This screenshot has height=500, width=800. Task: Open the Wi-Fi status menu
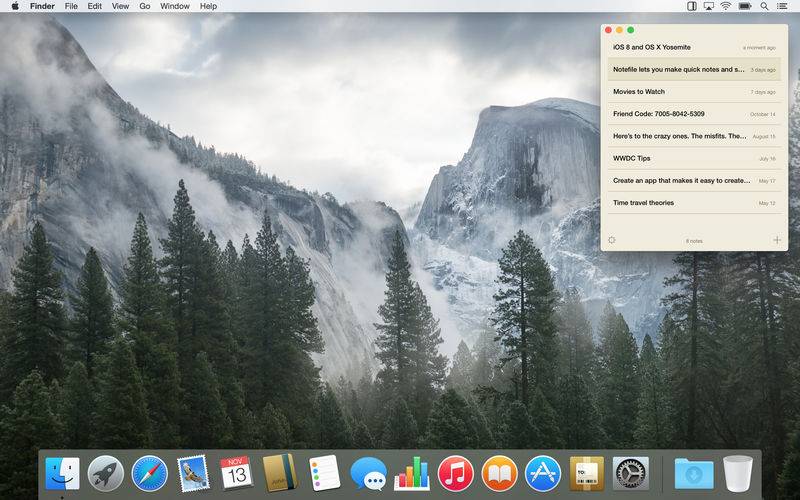[x=724, y=6]
